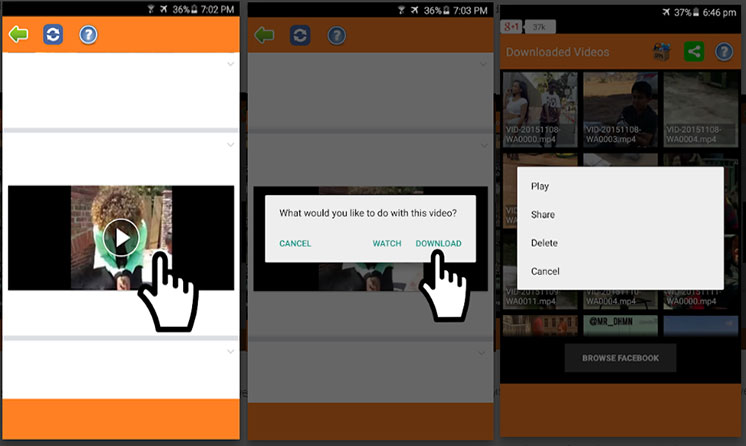The height and width of the screenshot is (446, 746).
Task: Tap refresh icon in dimmed middle screen
Action: [300, 35]
